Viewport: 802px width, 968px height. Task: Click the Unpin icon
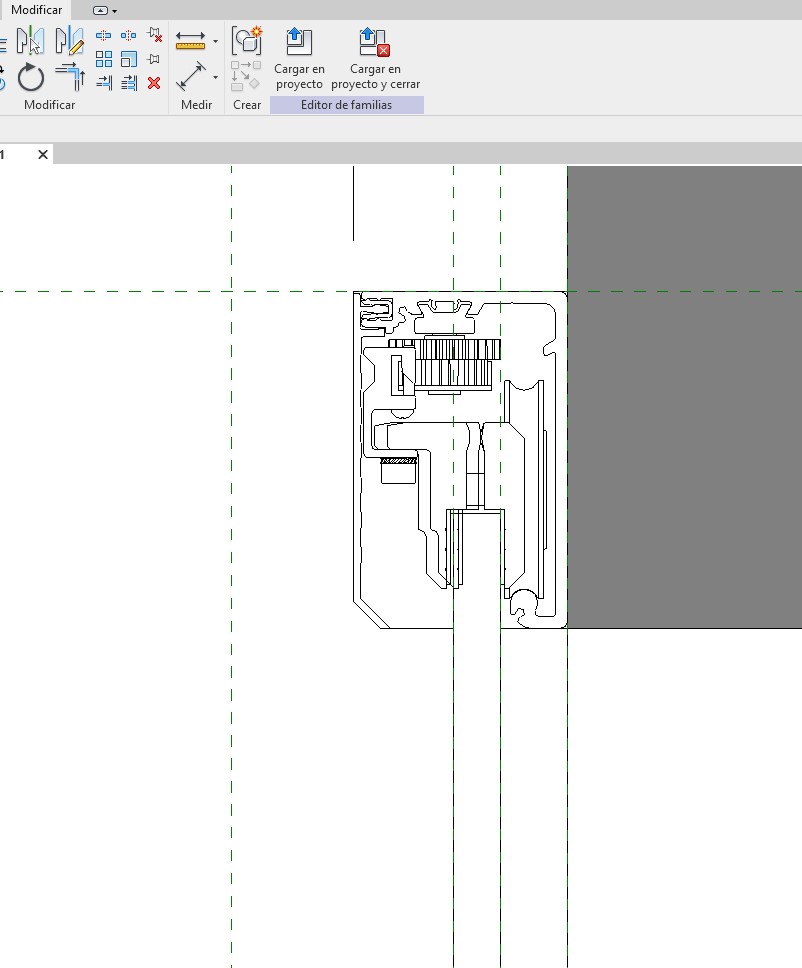tap(154, 36)
